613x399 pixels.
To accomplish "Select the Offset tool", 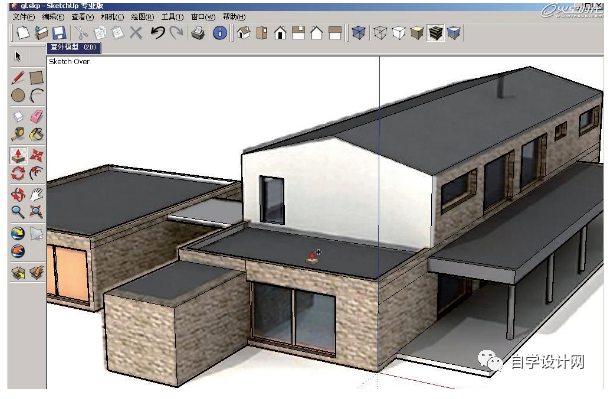I will tap(36, 173).
